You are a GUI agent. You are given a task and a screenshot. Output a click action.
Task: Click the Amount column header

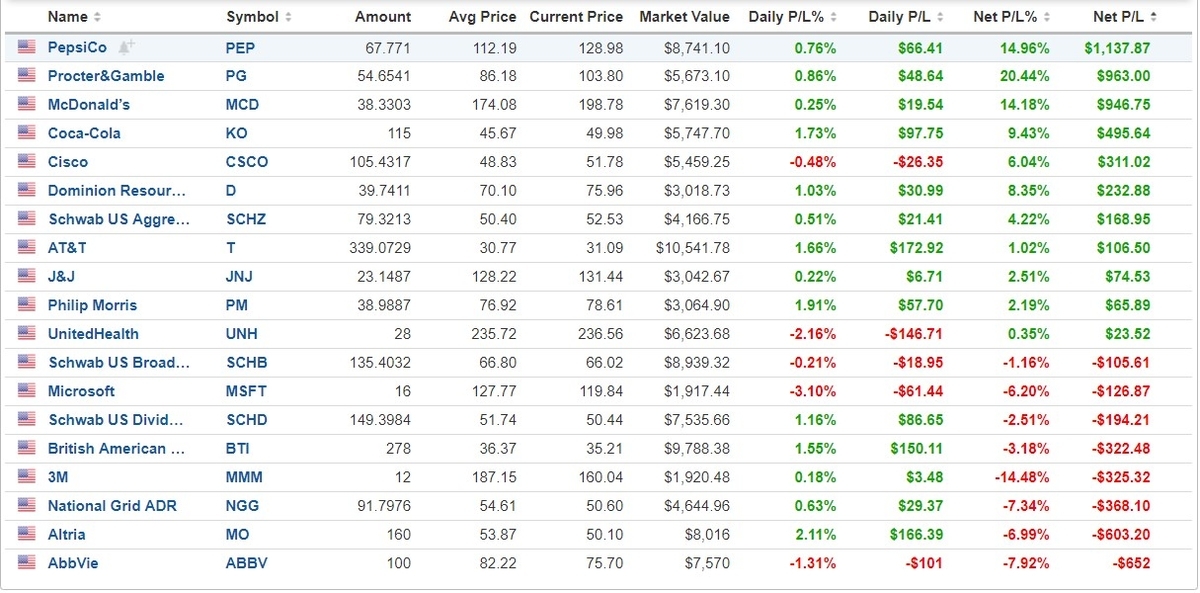tap(383, 17)
